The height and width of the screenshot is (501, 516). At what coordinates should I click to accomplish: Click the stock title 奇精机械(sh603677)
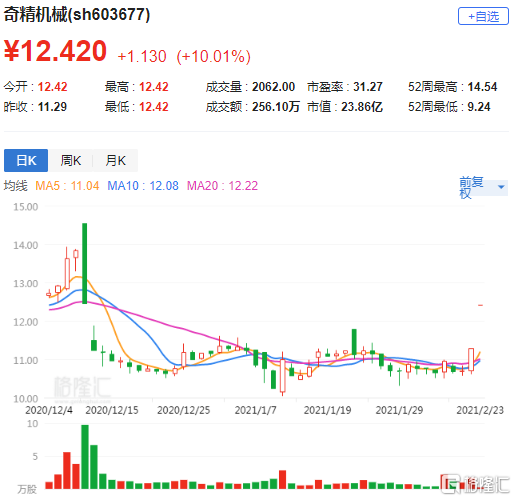coord(77,15)
